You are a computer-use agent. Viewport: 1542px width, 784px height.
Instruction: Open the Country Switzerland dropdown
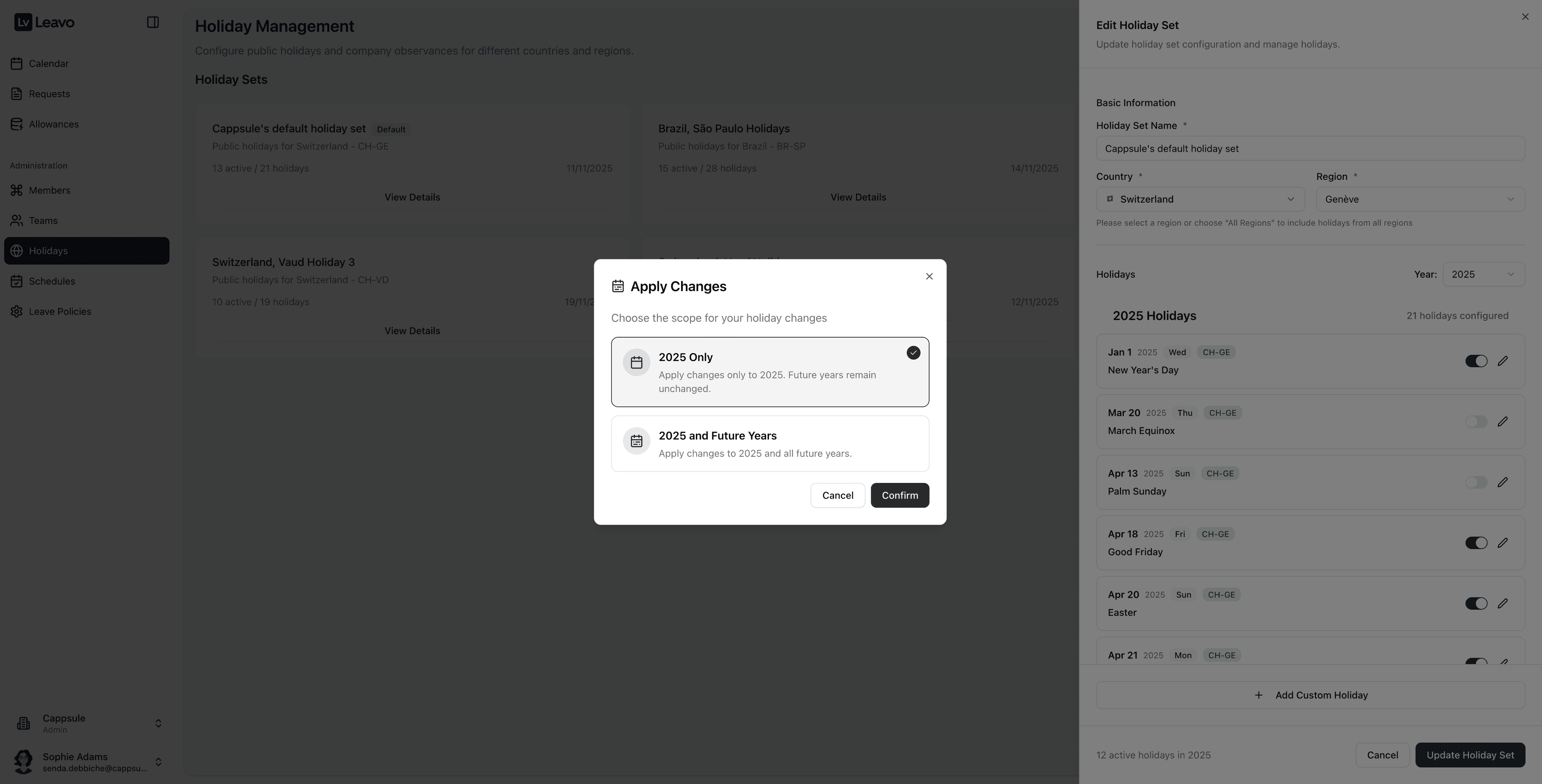point(1199,199)
